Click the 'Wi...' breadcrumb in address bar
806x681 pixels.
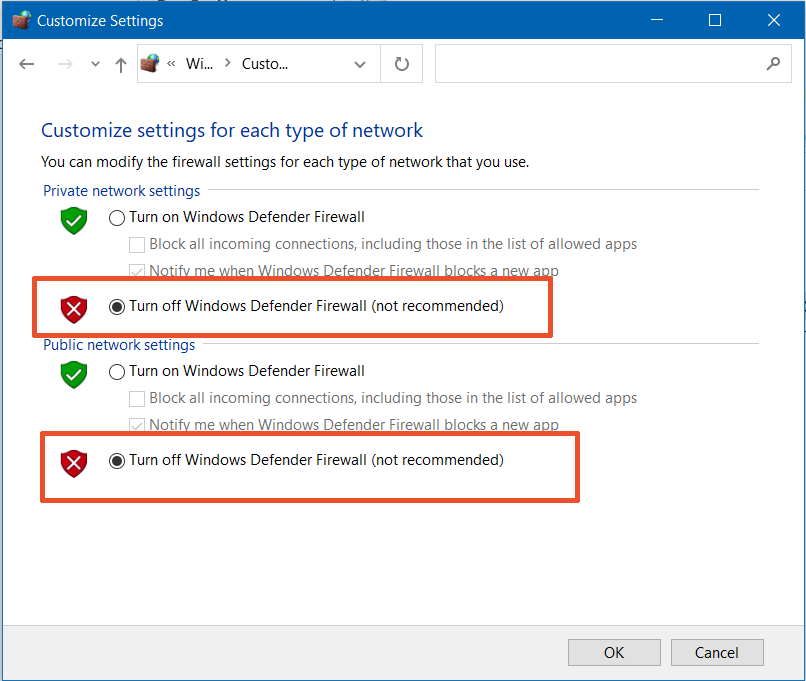pyautogui.click(x=199, y=64)
